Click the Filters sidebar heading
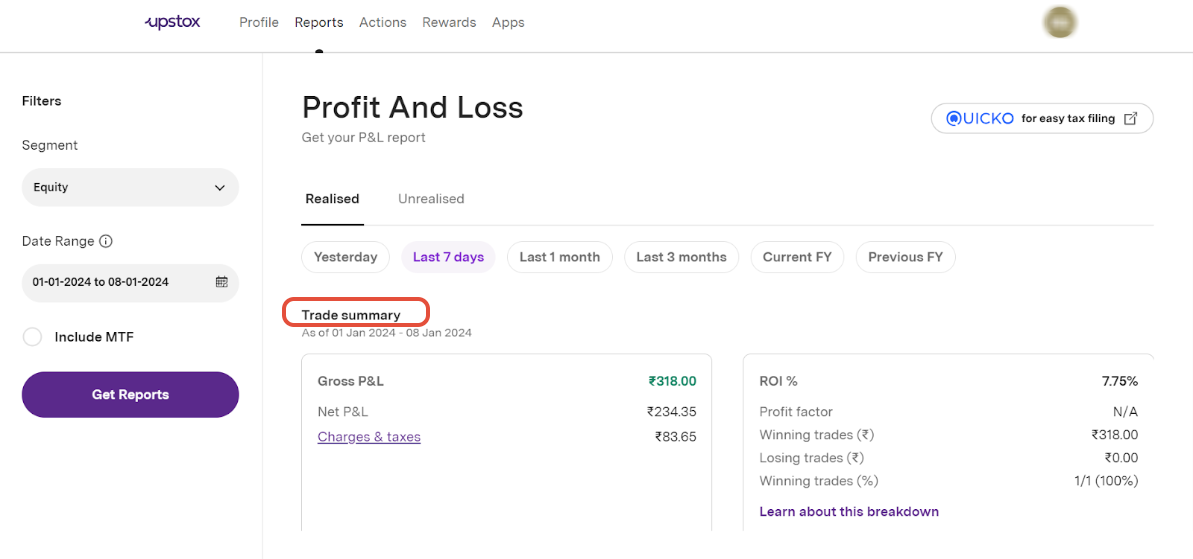 42,100
